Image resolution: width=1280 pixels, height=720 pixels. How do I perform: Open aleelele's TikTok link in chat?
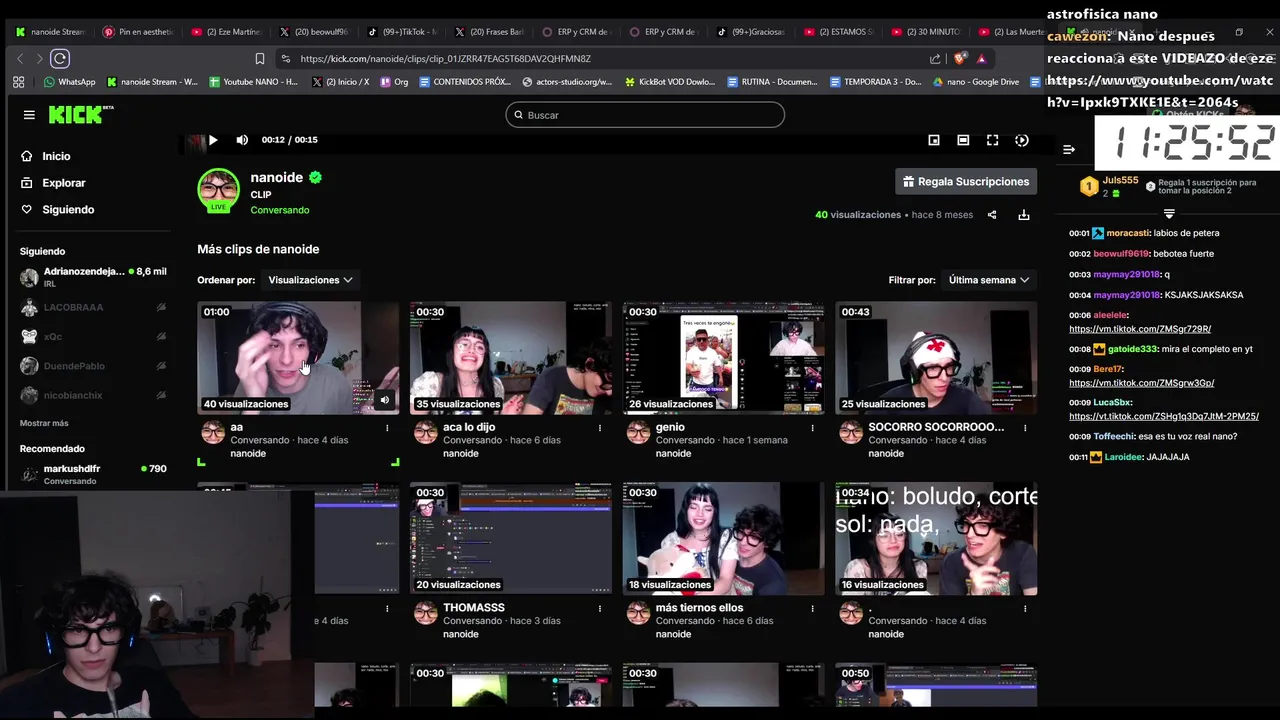1140,329
